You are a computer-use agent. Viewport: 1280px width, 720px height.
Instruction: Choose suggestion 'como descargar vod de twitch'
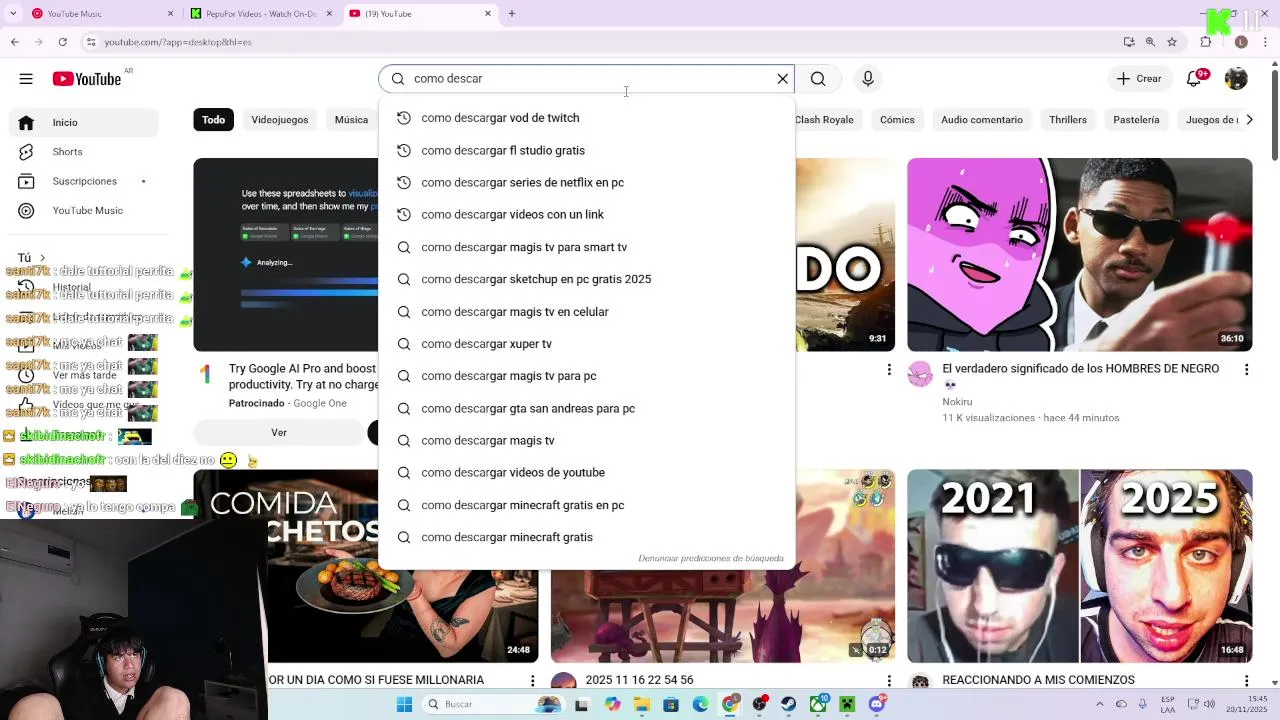[x=587, y=118]
